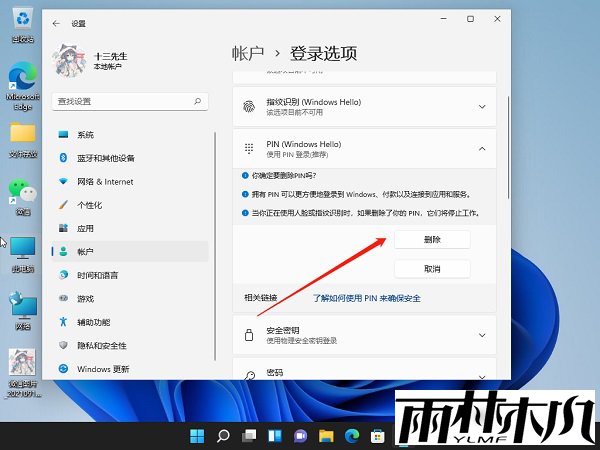Open Edge from the taskbar
This screenshot has height=450, width=600.
[x=352, y=436]
